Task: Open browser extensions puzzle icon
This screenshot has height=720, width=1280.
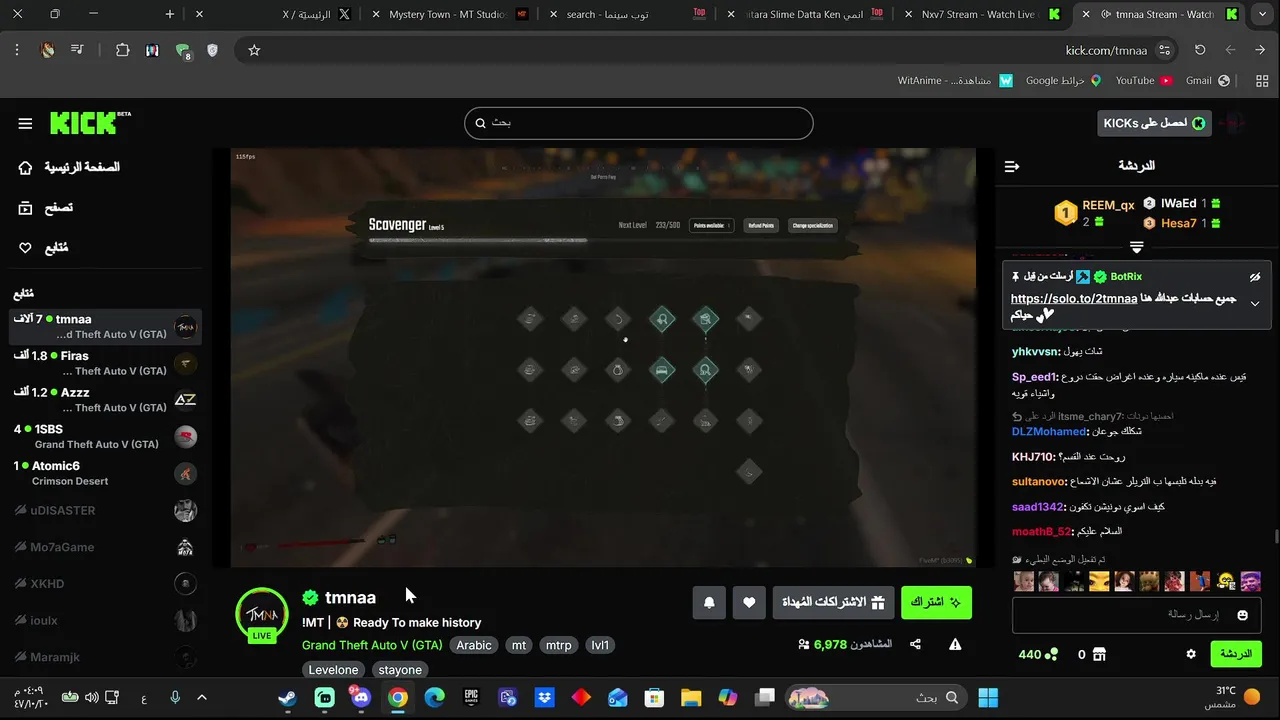Action: point(122,50)
